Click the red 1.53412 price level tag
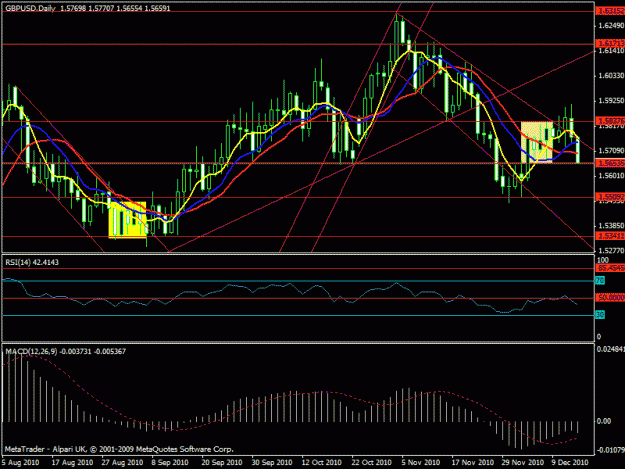This screenshot has height=469, width=625. 610,236
